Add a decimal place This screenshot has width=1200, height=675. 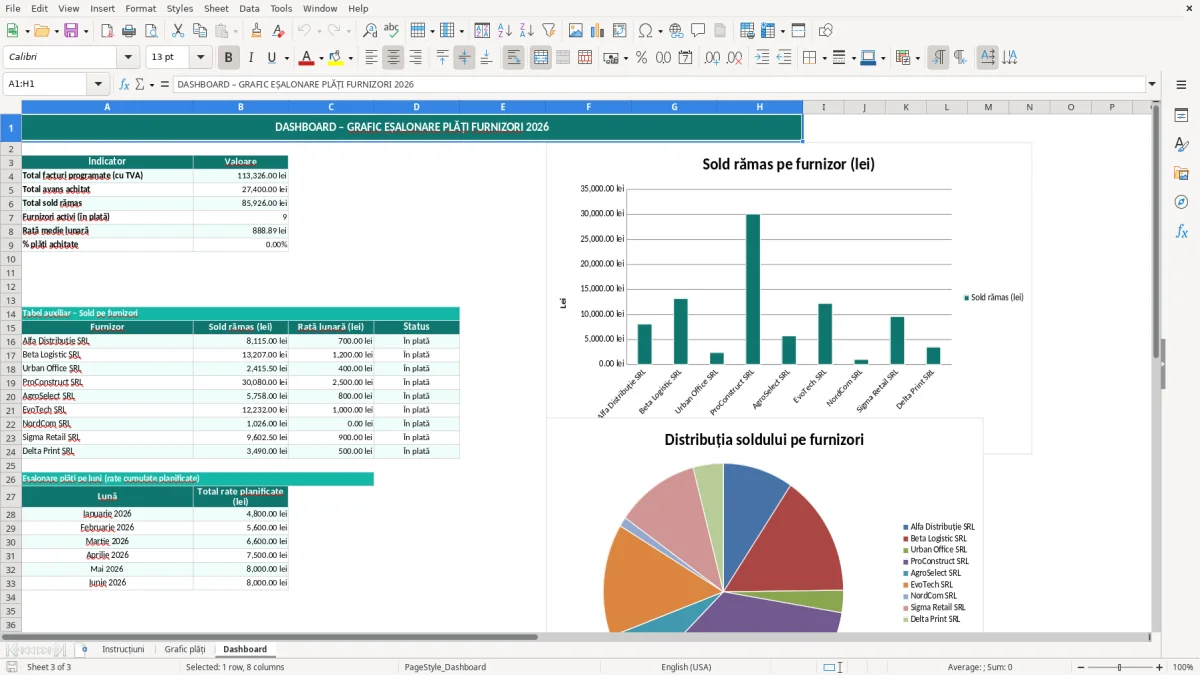pos(713,58)
